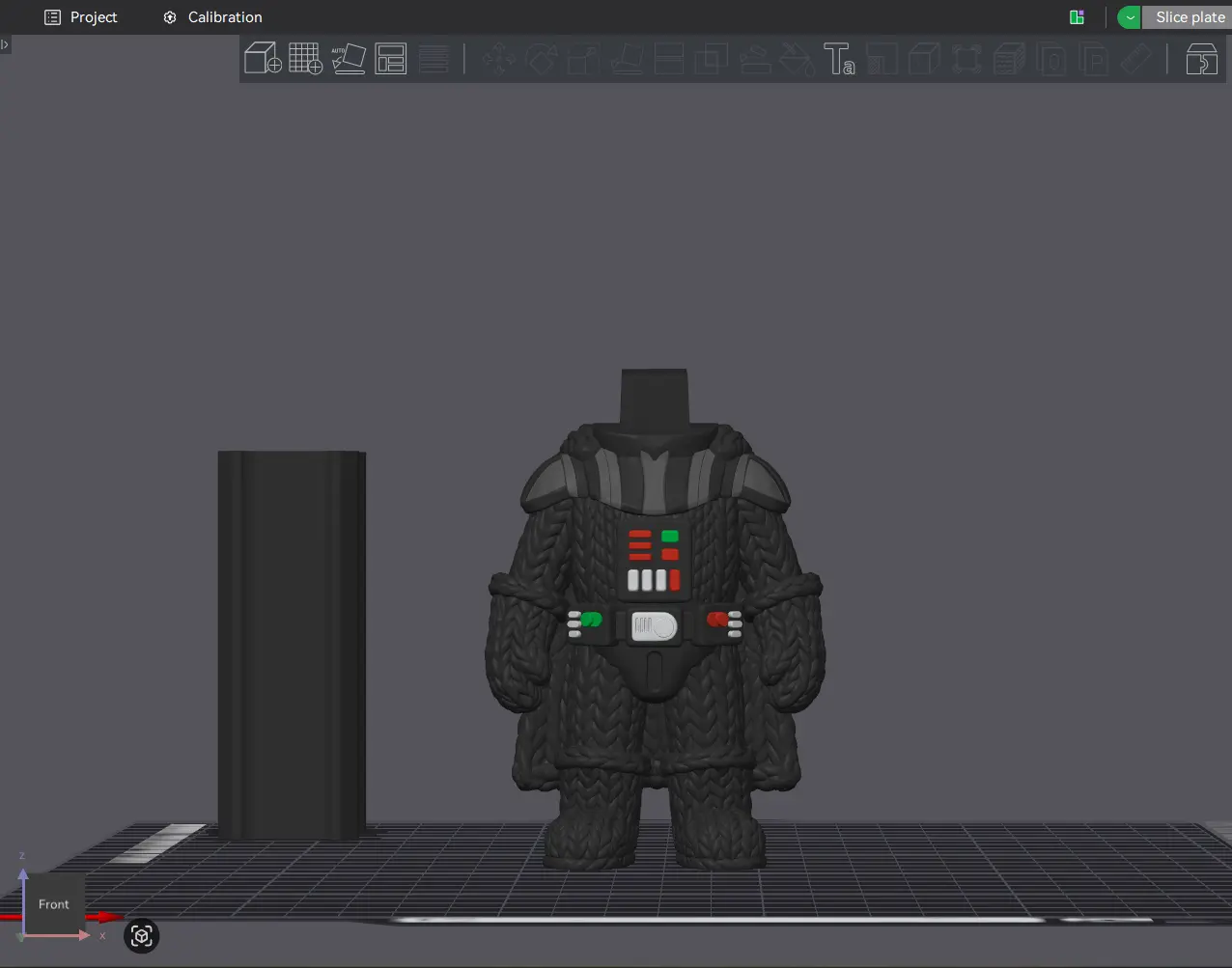Viewport: 1232px width, 968px height.
Task: Select the Lay on face tool
Action: pyautogui.click(x=627, y=59)
